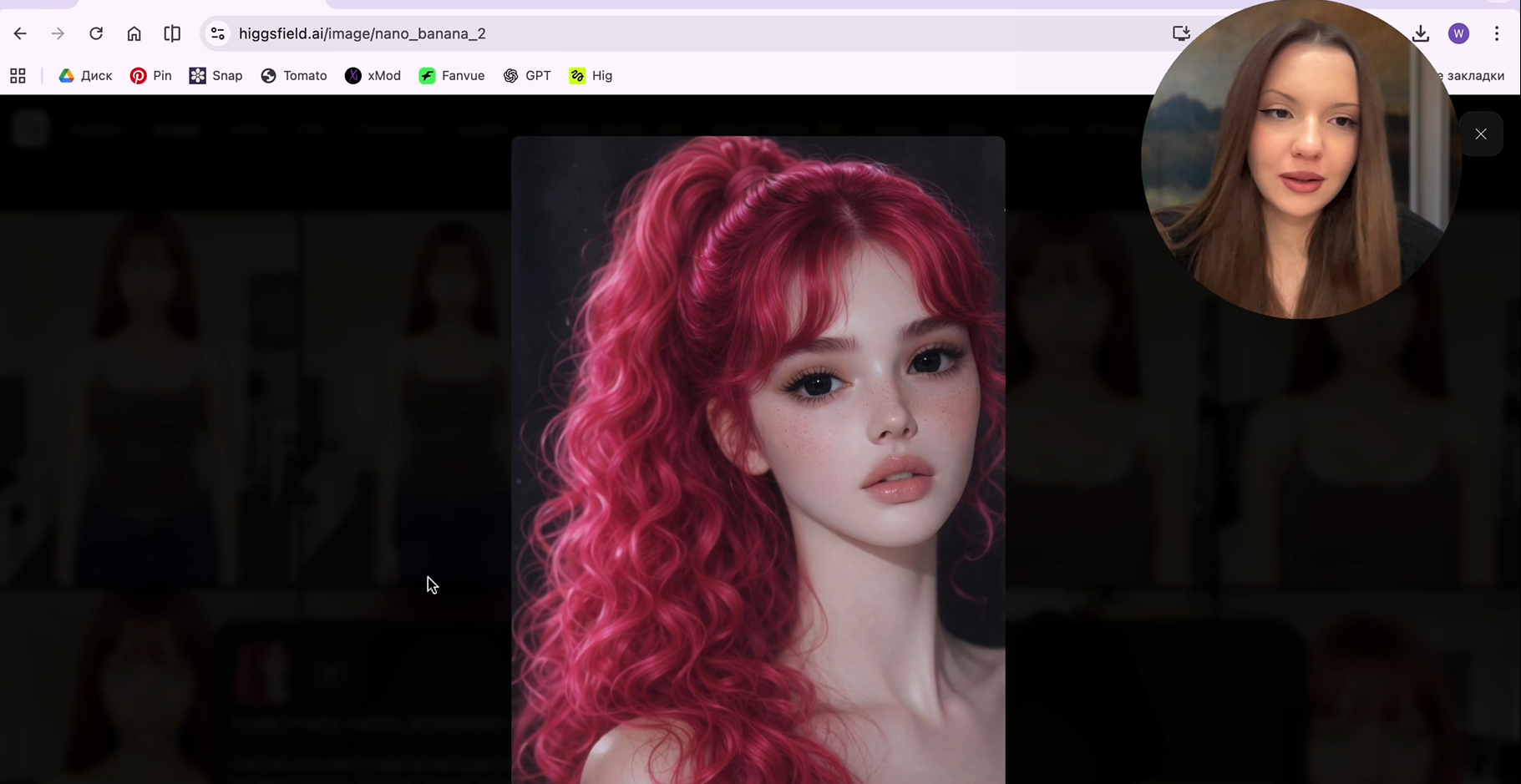Show browser downloads
The image size is (1521, 784).
tap(1421, 33)
